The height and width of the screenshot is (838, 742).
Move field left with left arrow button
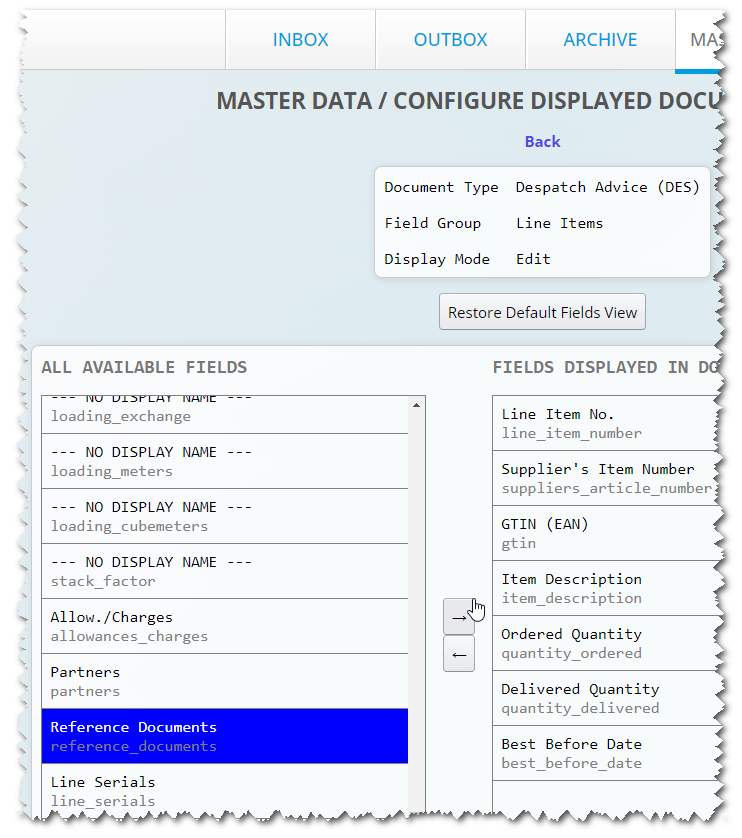click(x=459, y=654)
